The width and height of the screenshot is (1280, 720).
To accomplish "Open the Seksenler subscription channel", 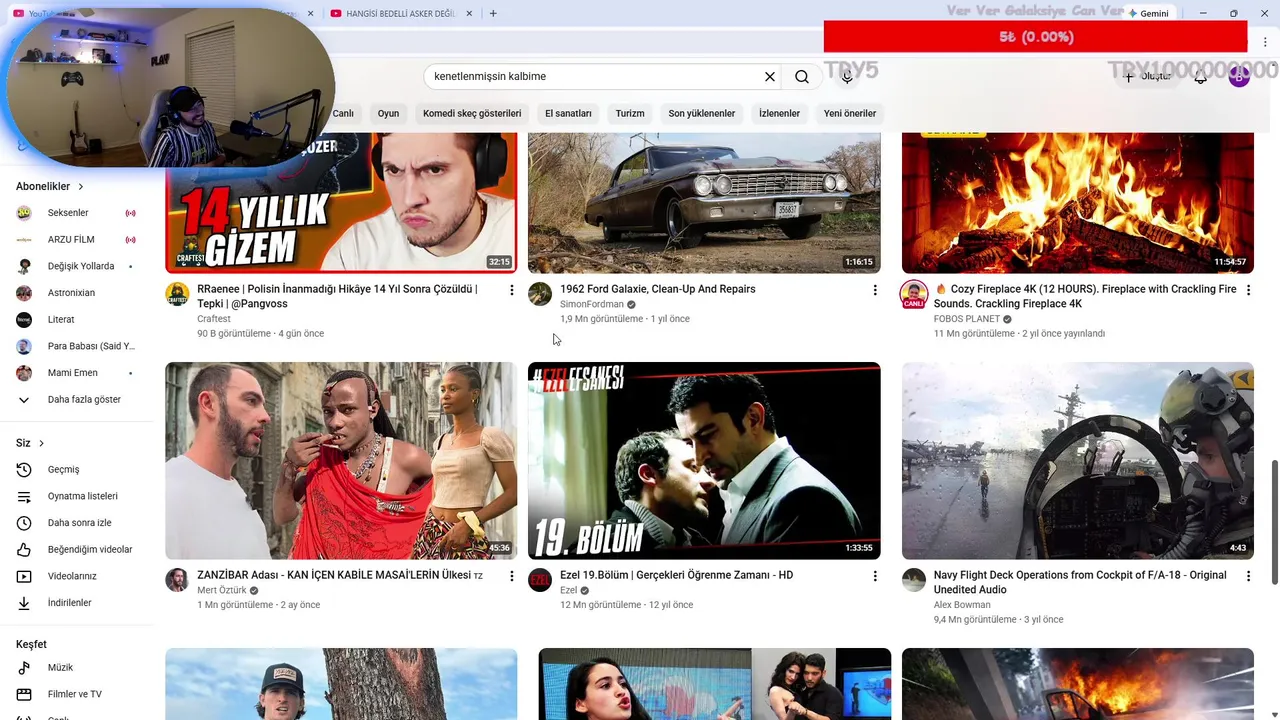I will (77, 213).
